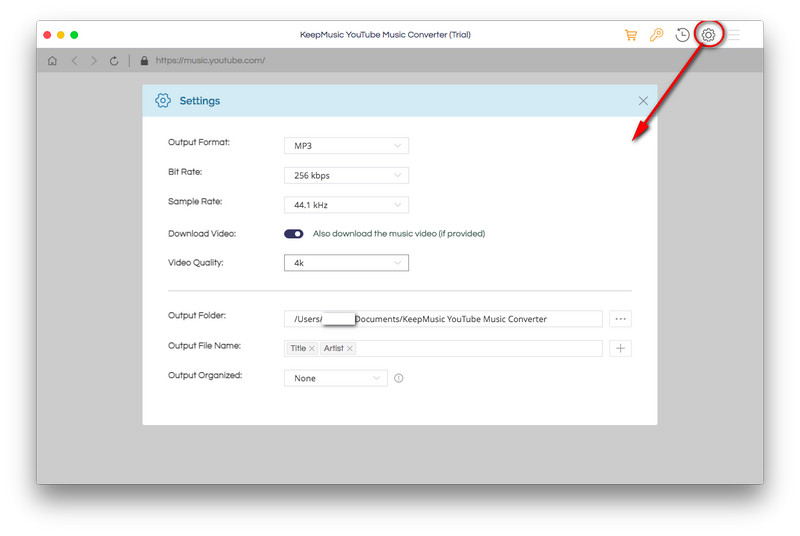The image size is (800, 536).
Task: Toggle the Download Video switch
Action: click(x=293, y=234)
